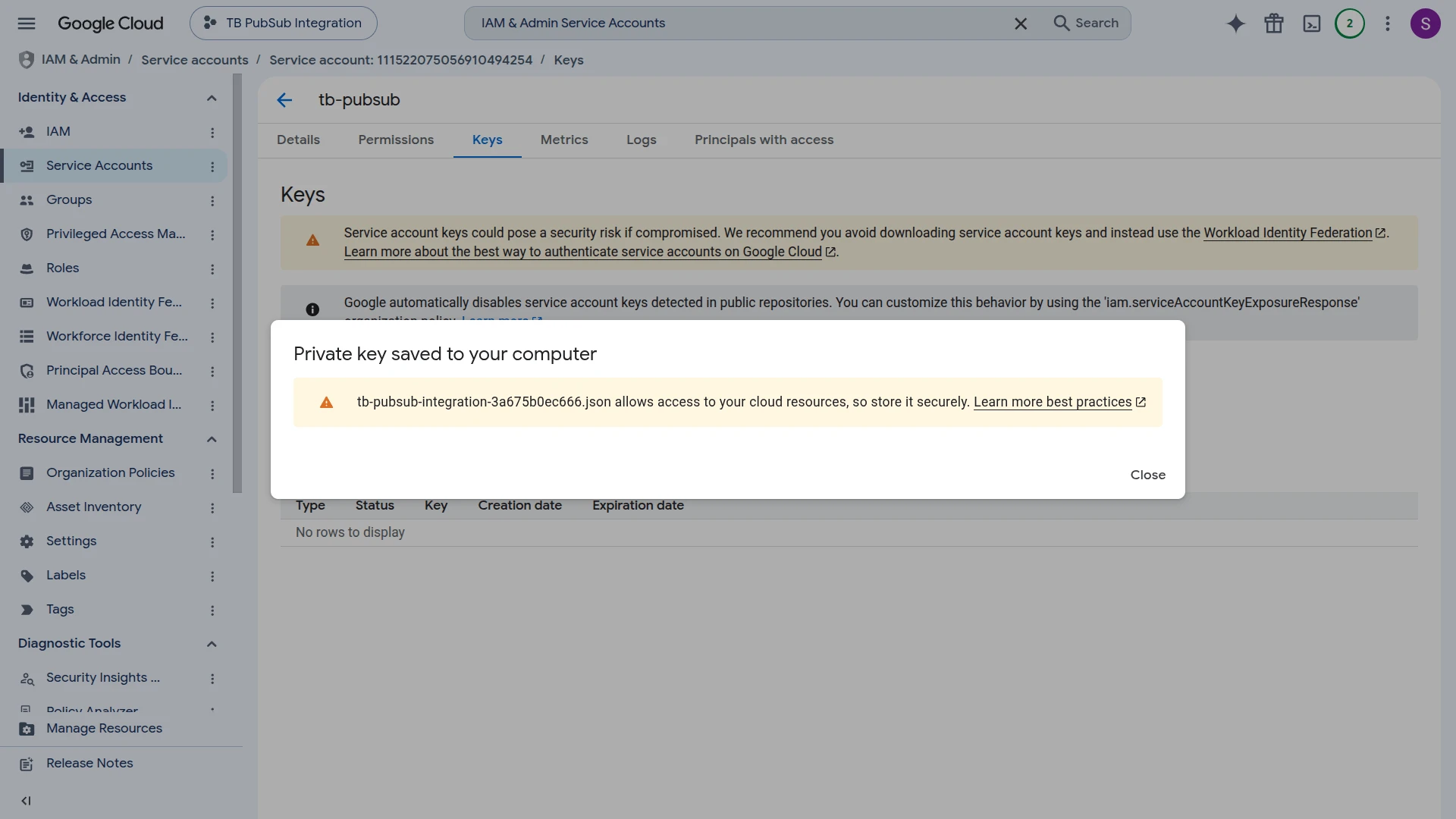Click the Workload Identity Federation icon
The image size is (1456, 819).
27,303
